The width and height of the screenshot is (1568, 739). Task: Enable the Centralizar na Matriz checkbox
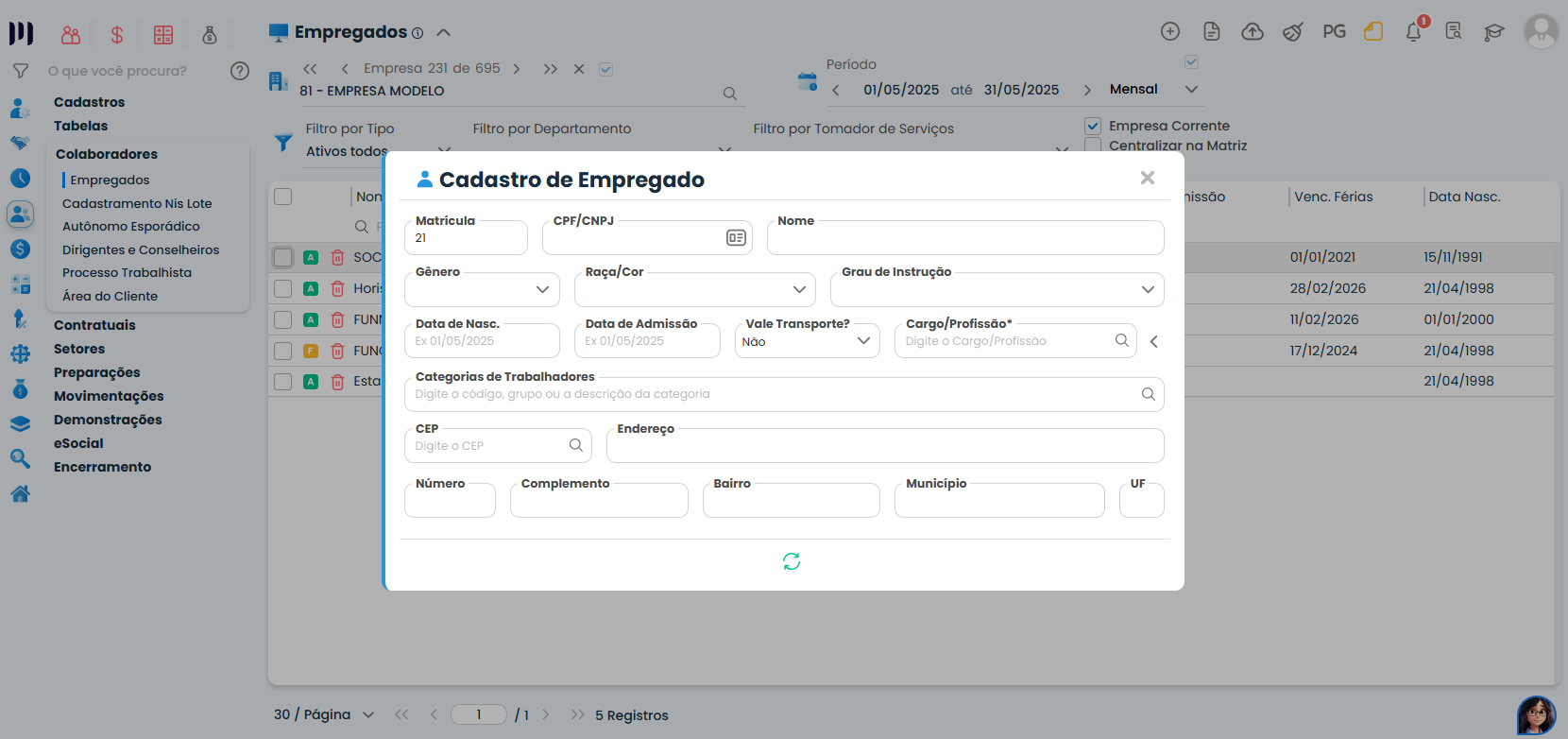coord(1093,146)
